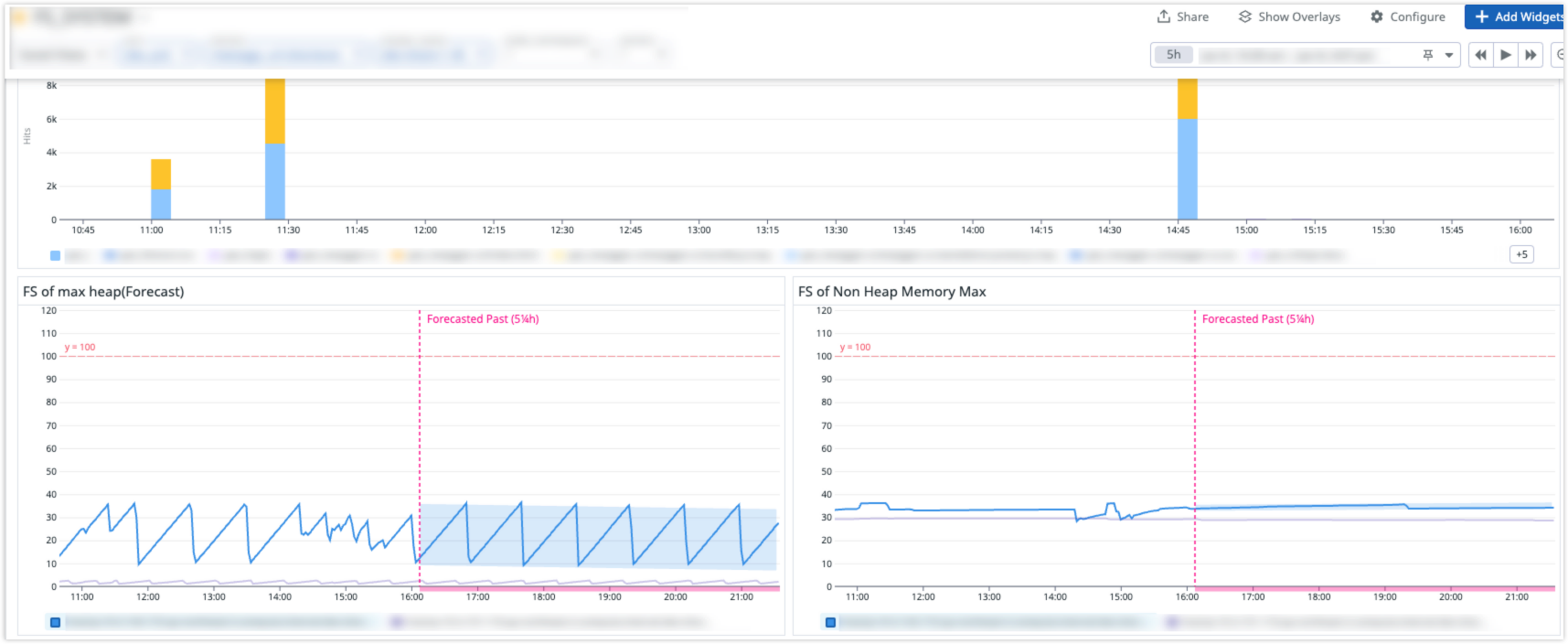Viewport: 1568px width, 644px height.
Task: Click the blue bar segment at 11:30
Action: 275,181
